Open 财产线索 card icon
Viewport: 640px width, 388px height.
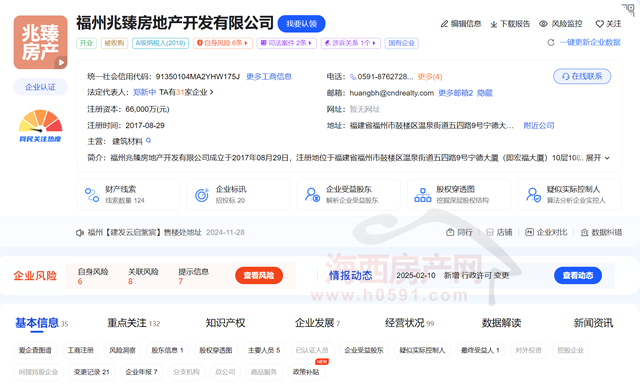pos(91,195)
